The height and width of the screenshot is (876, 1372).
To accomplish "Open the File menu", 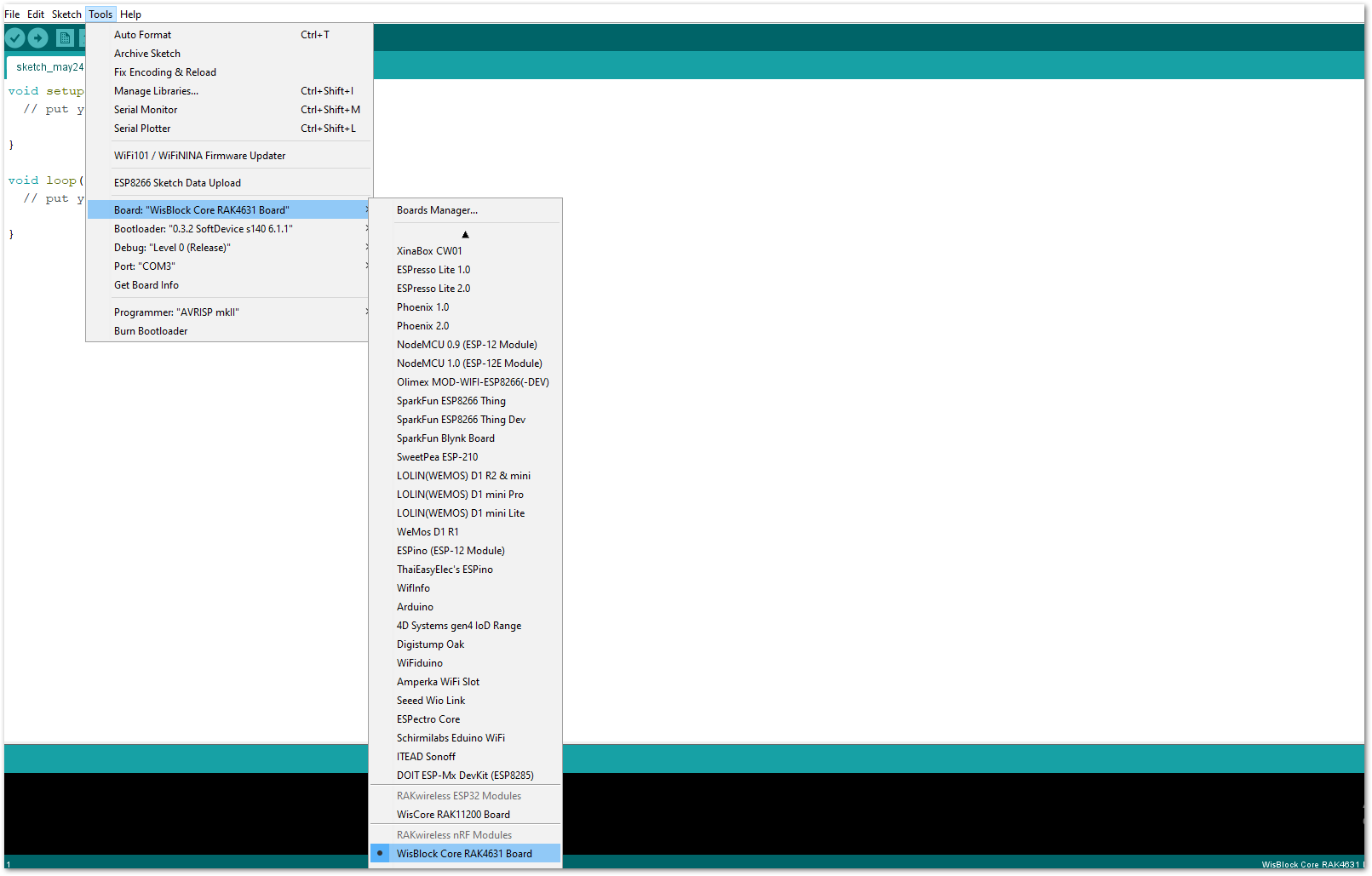I will pos(12,14).
